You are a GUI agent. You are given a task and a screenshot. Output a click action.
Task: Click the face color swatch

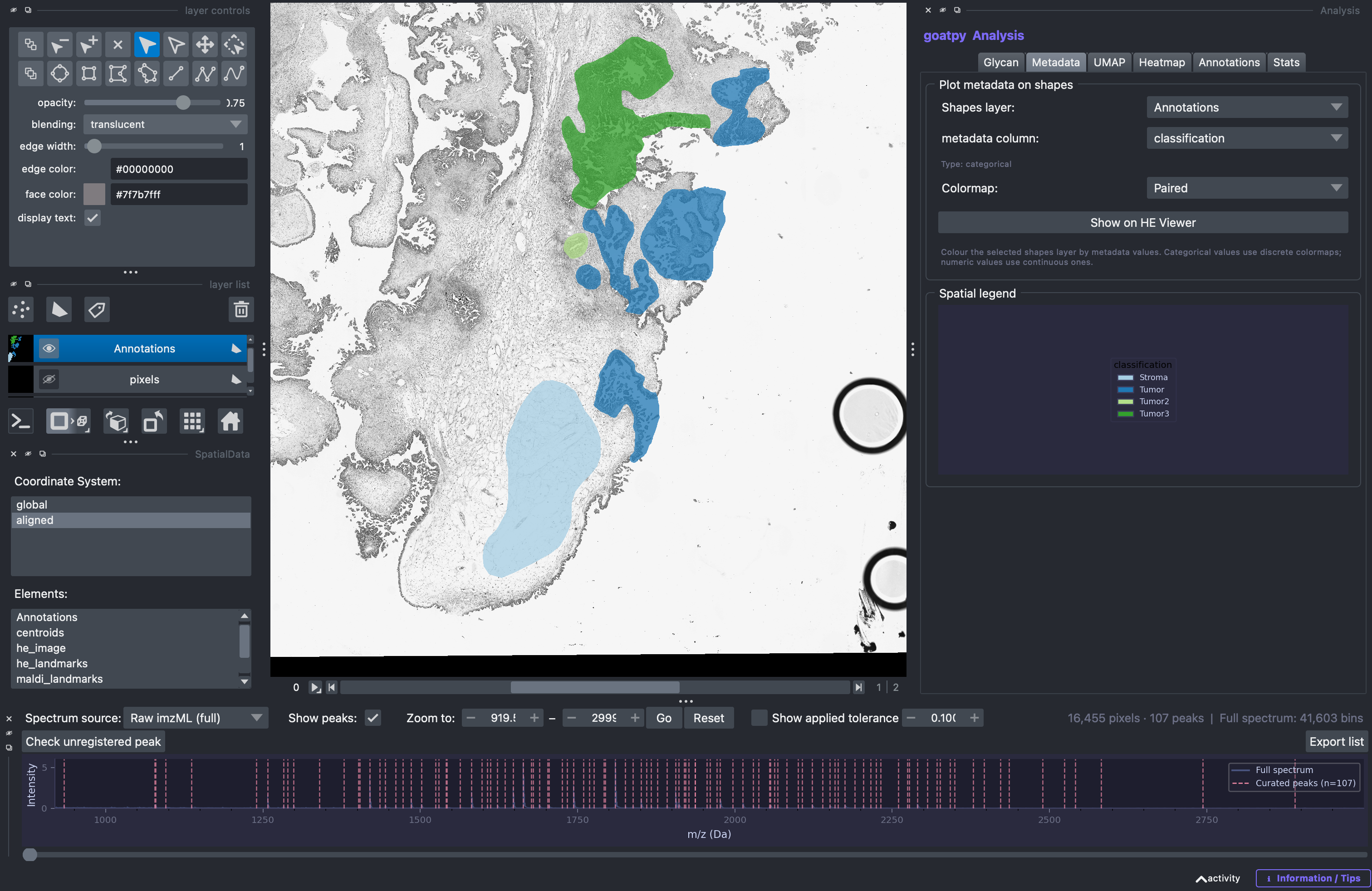[94, 195]
